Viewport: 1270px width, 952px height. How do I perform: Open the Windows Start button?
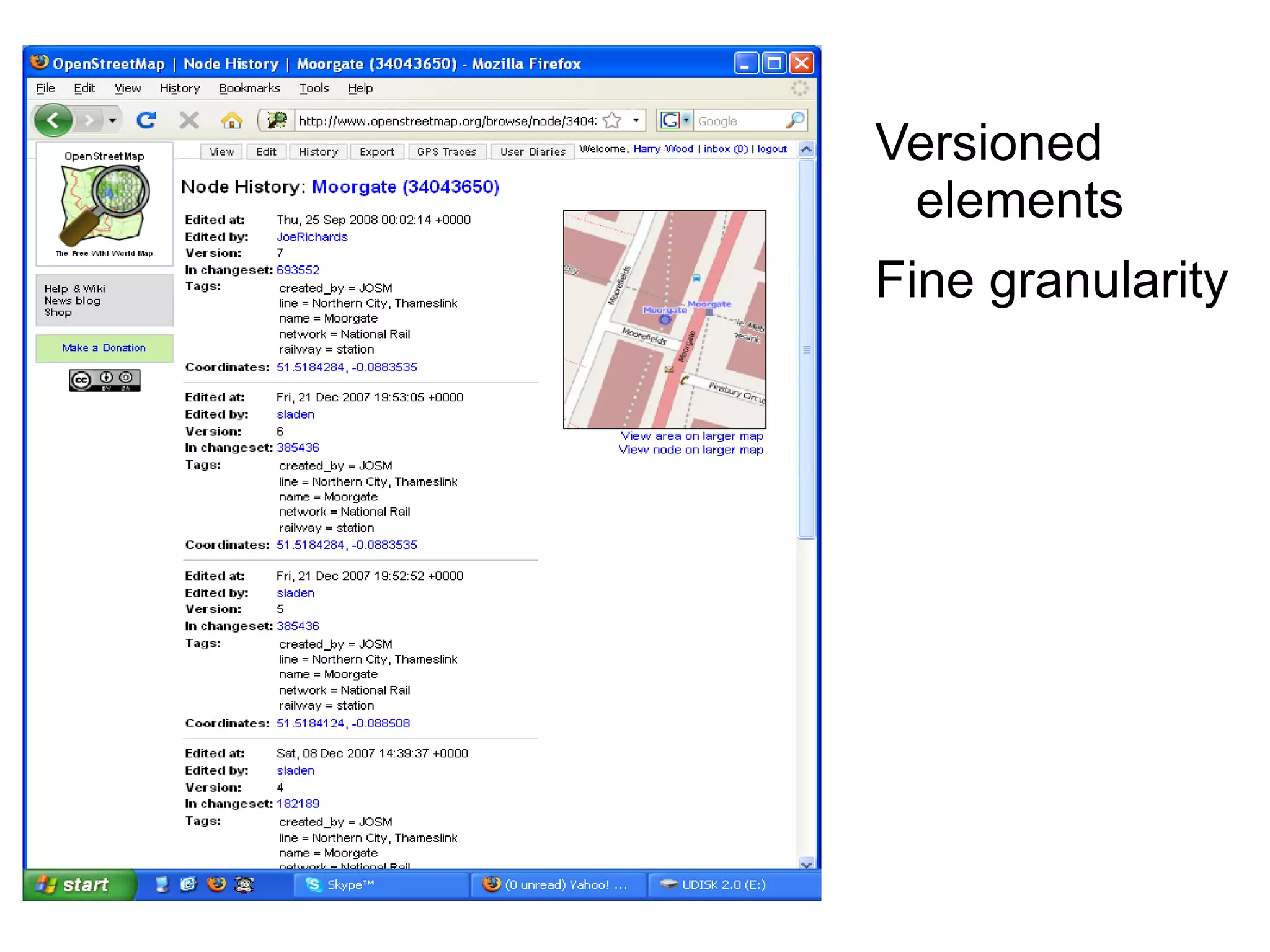[x=79, y=884]
